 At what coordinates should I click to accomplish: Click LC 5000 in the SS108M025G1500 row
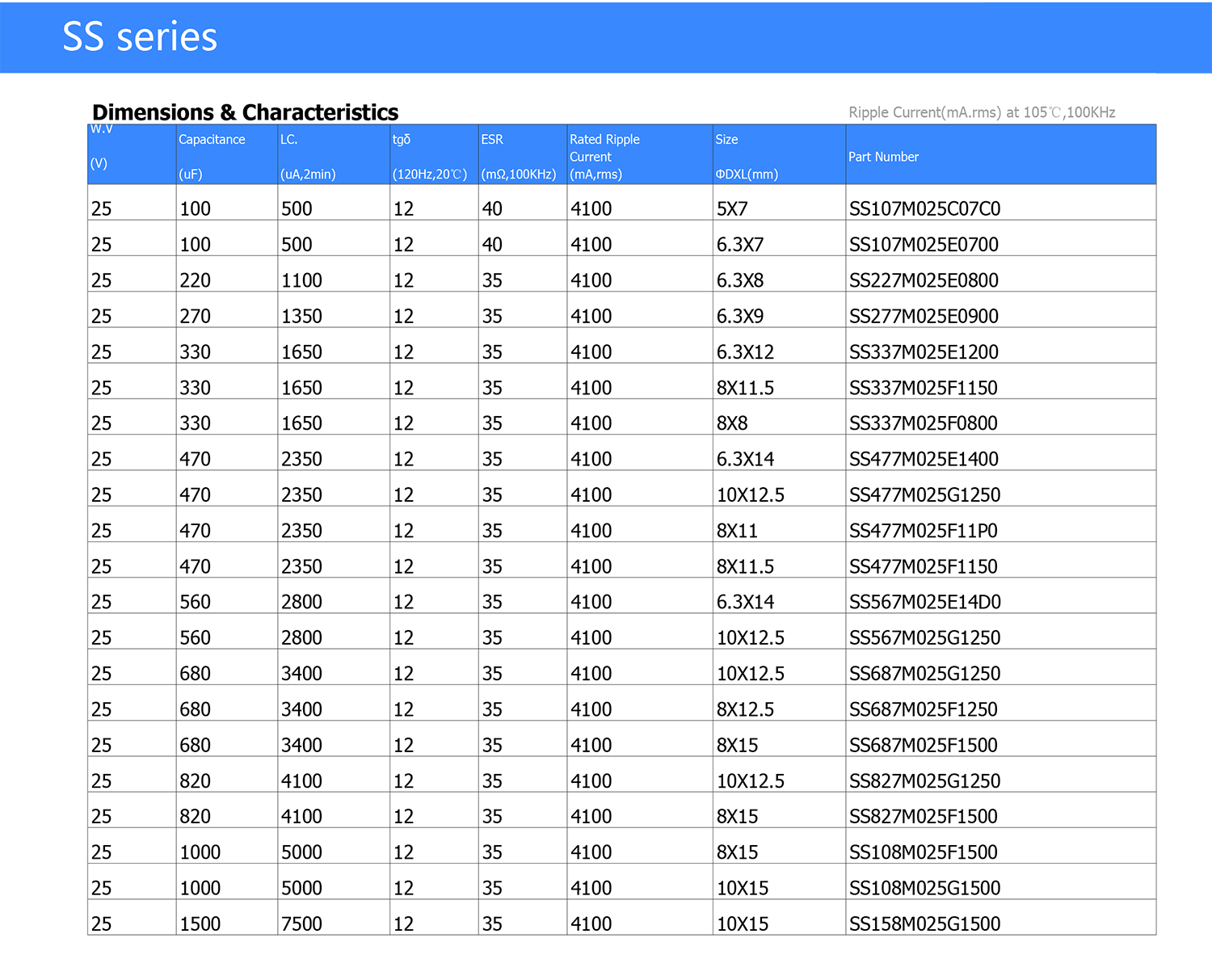pyautogui.click(x=301, y=888)
